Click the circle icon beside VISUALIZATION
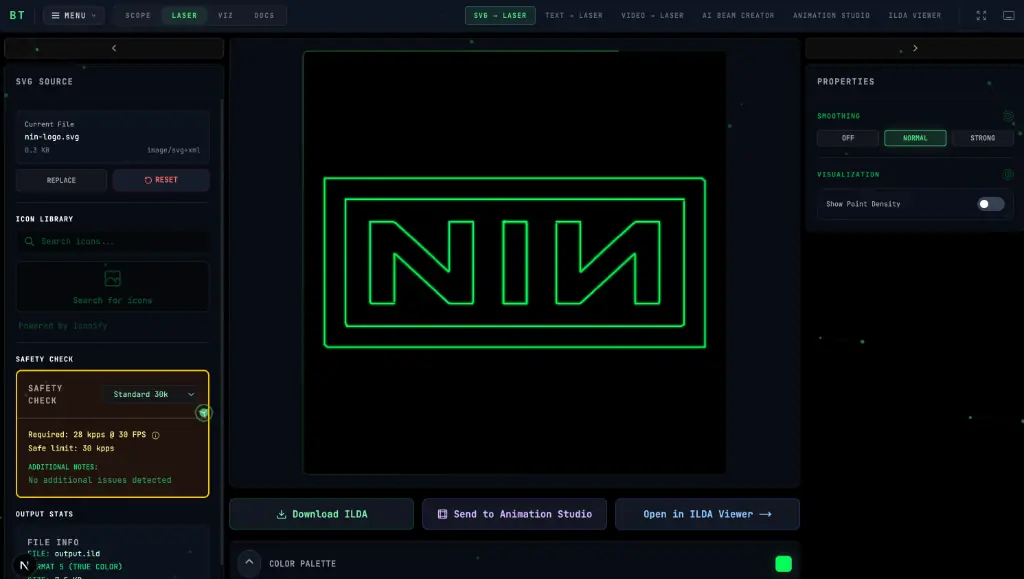 tap(1008, 174)
